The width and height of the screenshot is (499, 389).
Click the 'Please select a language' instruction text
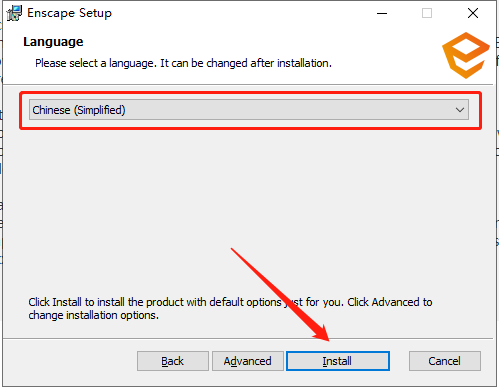pos(183,63)
